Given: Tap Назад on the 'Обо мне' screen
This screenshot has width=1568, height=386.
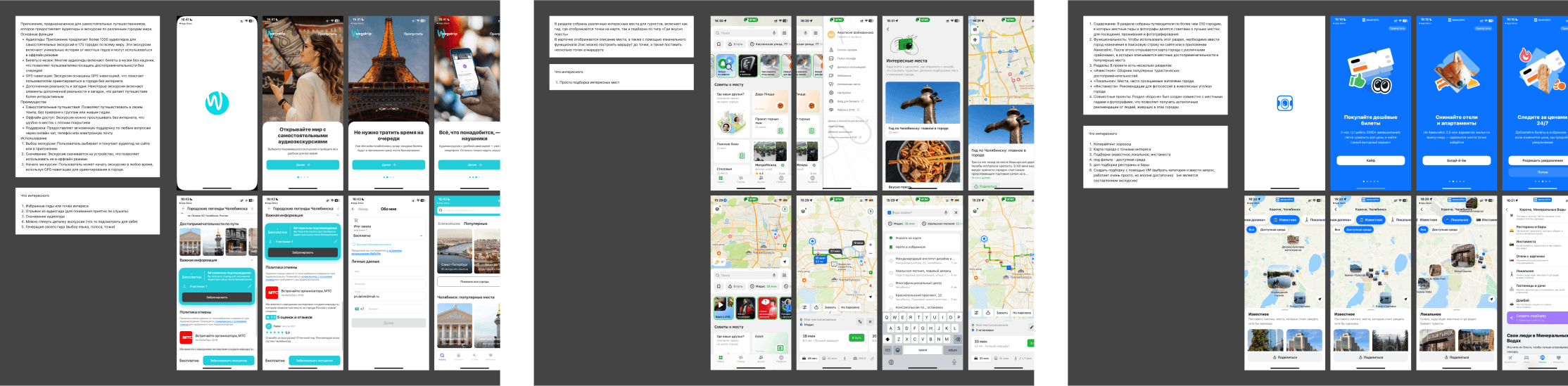Looking at the screenshot, I should (360, 209).
